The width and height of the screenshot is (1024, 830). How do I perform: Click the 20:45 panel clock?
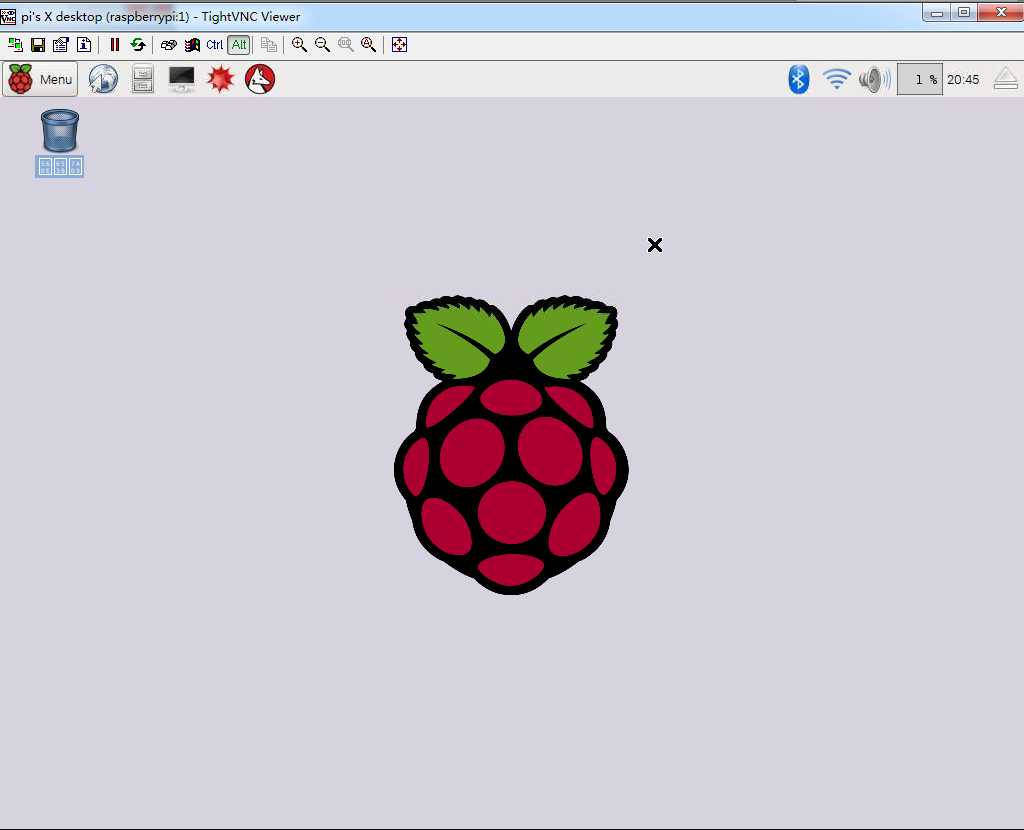tap(963, 80)
